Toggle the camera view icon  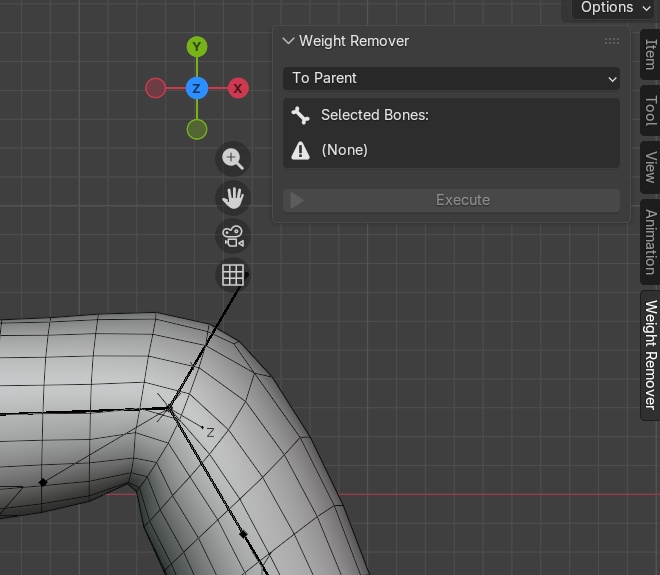click(x=233, y=236)
